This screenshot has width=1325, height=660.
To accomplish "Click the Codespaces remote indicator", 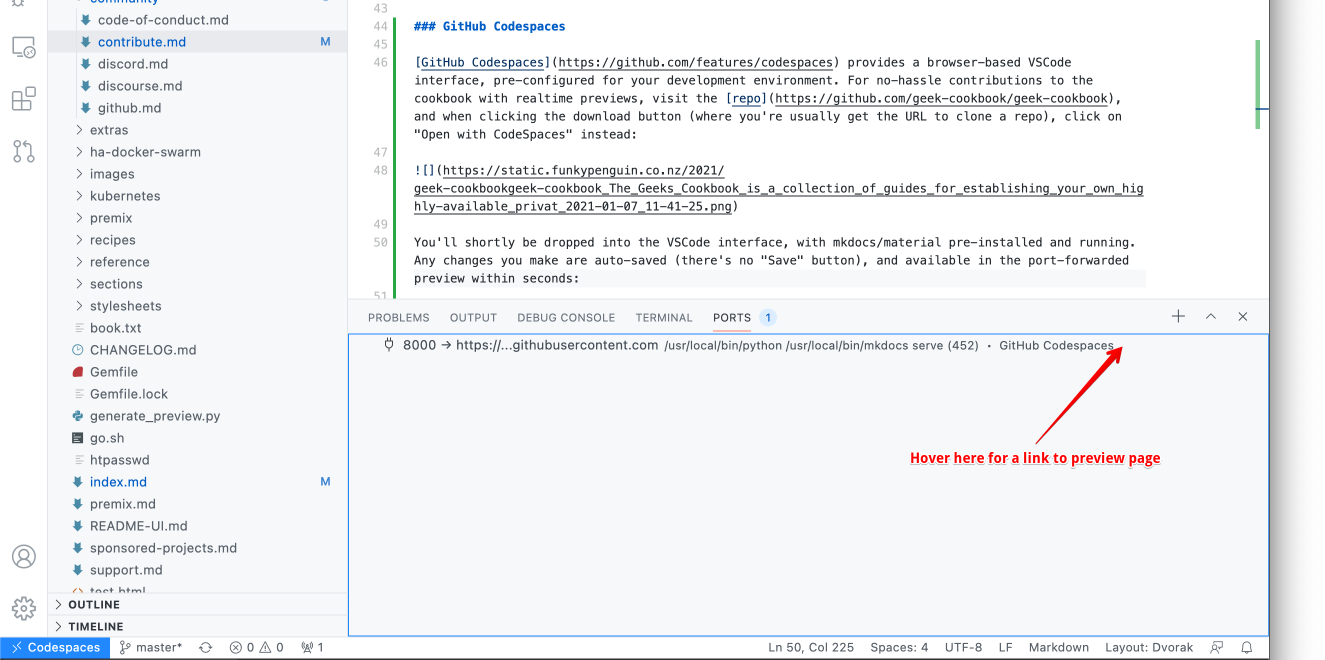I will click(x=55, y=648).
